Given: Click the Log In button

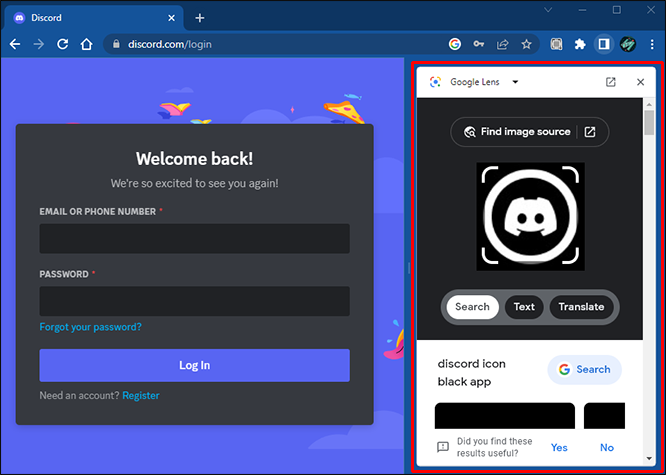Looking at the screenshot, I should tap(195, 365).
